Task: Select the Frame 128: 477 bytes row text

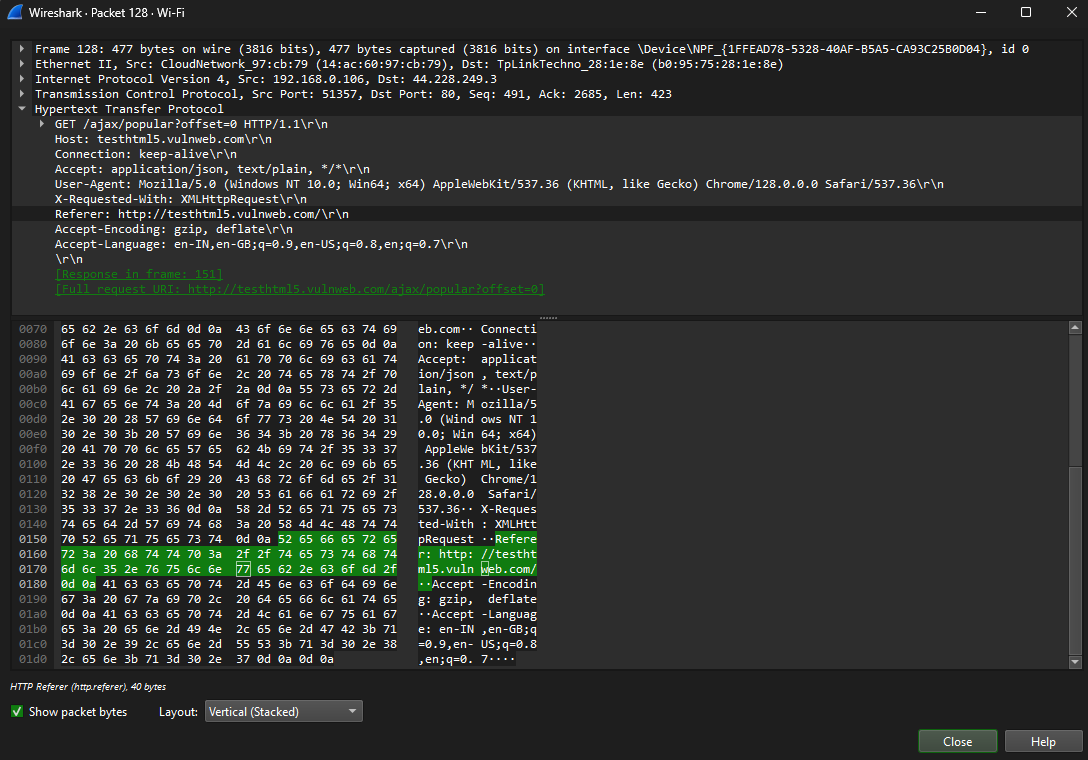Action: click(x=532, y=49)
